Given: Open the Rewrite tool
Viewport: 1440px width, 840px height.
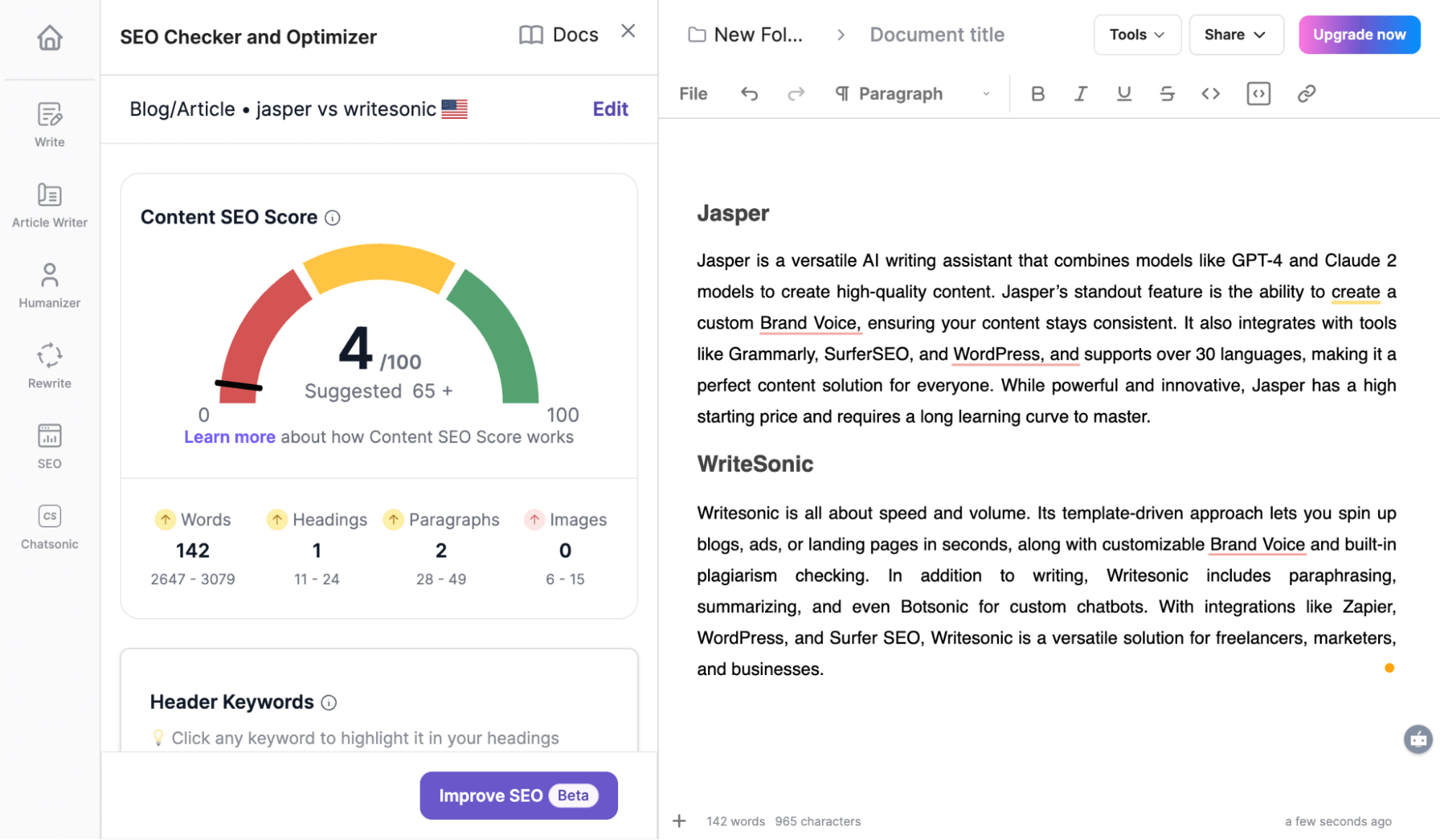Looking at the screenshot, I should tap(48, 364).
